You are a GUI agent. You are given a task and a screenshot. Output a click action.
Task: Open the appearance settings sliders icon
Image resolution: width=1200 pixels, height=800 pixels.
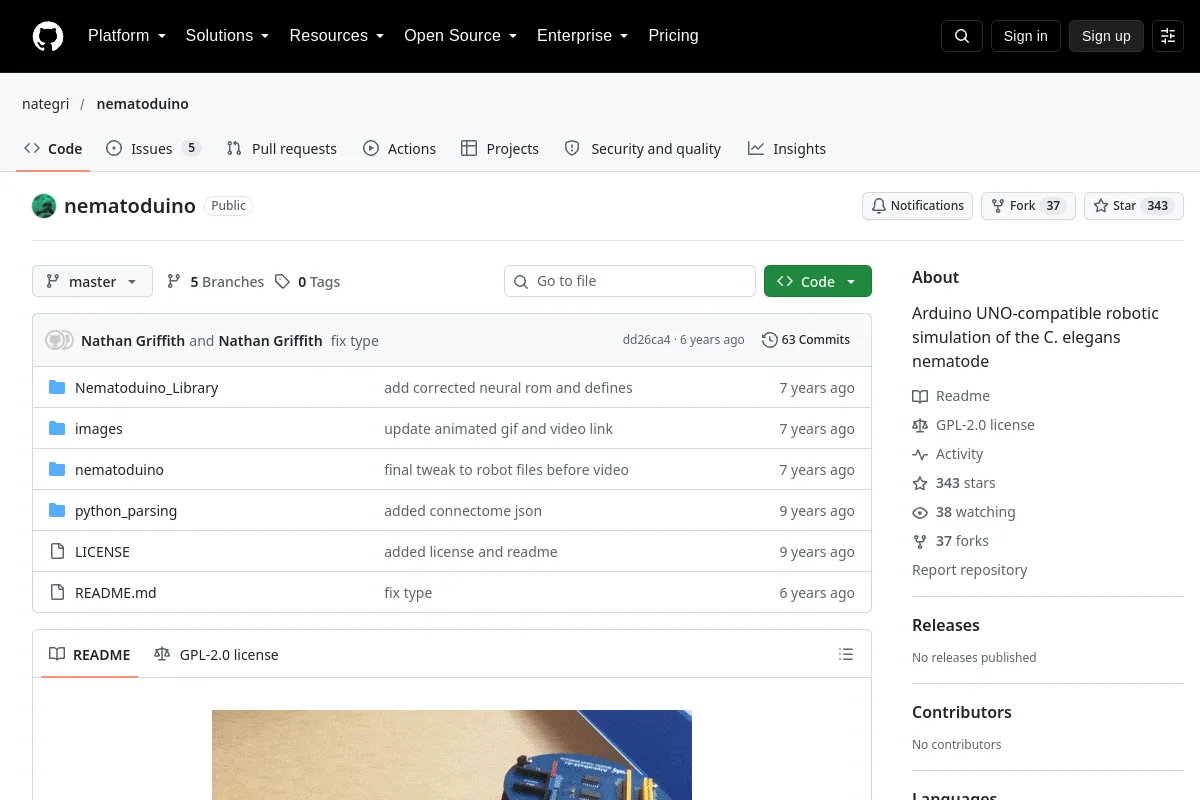point(1168,36)
